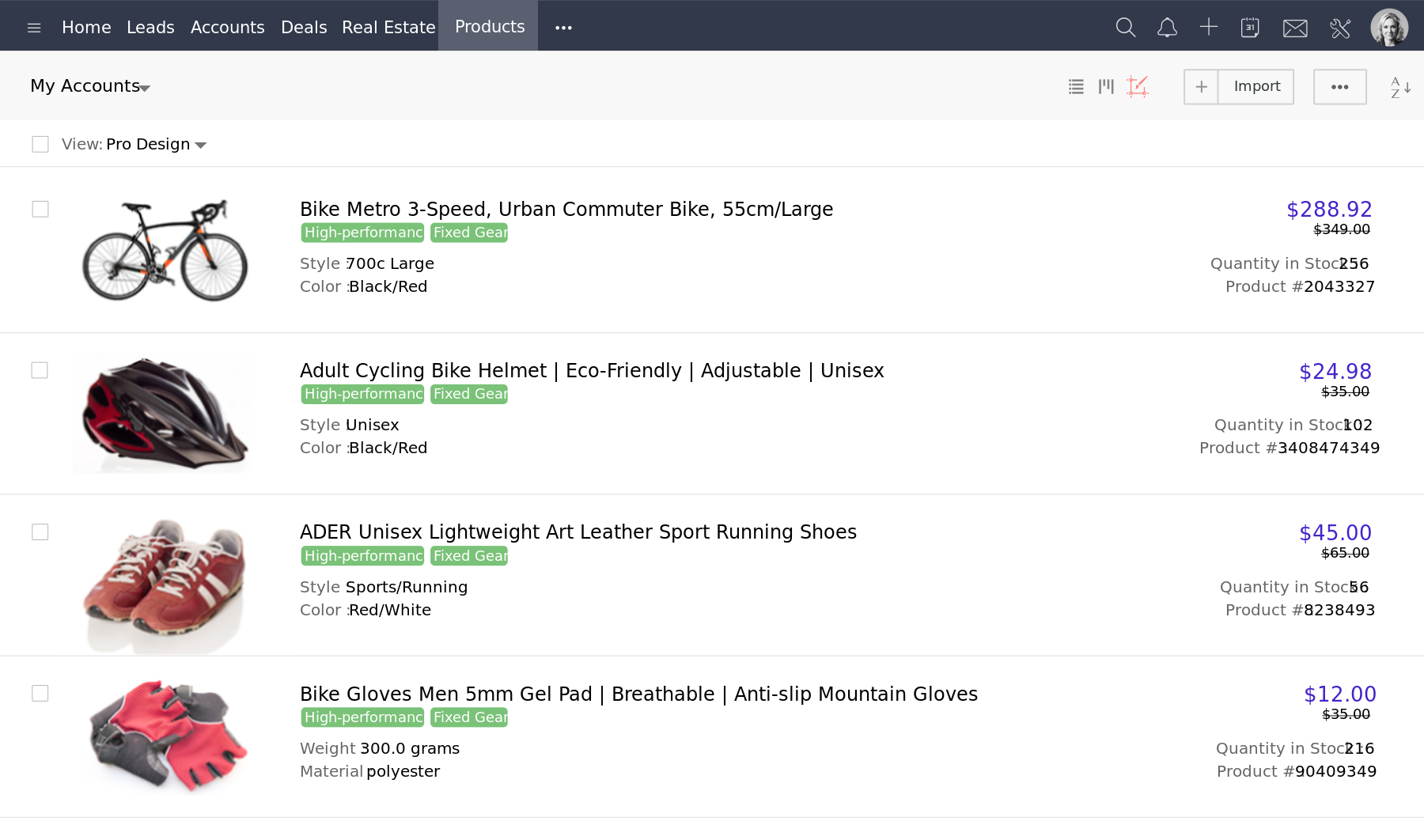Open the A-Z sort control
This screenshot has width=1424, height=840.
coord(1399,87)
